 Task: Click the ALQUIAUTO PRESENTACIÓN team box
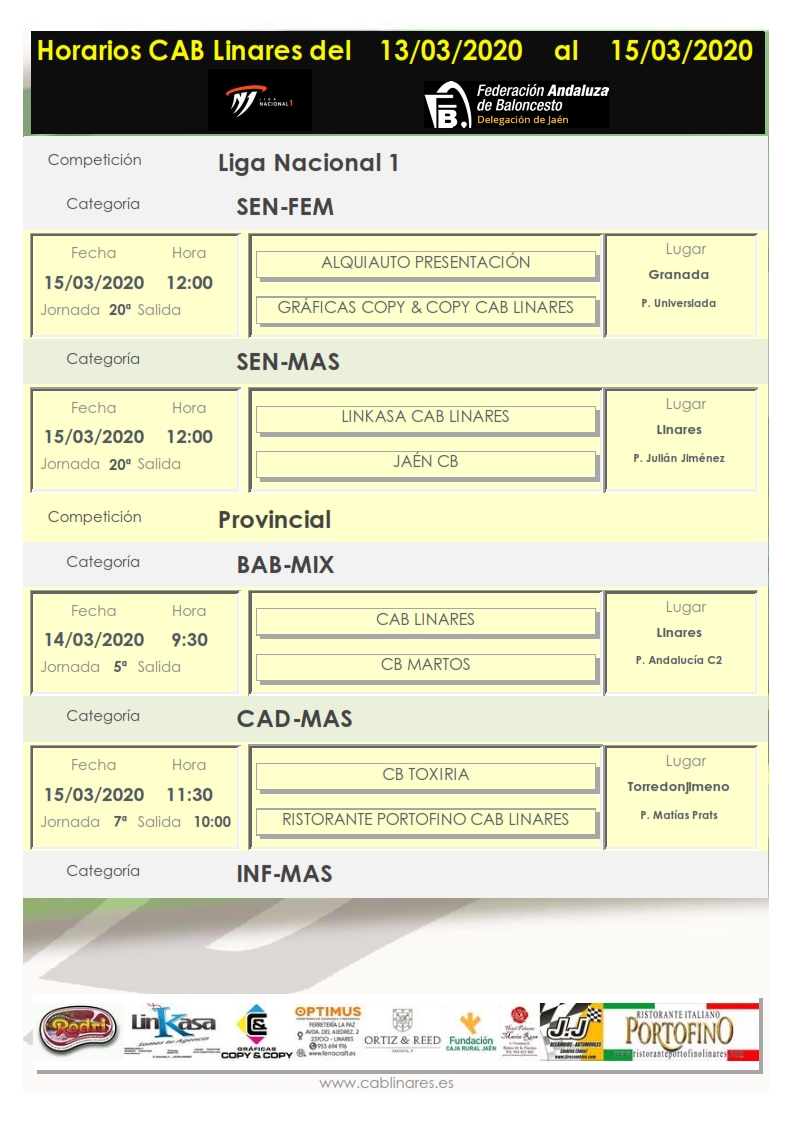426,263
